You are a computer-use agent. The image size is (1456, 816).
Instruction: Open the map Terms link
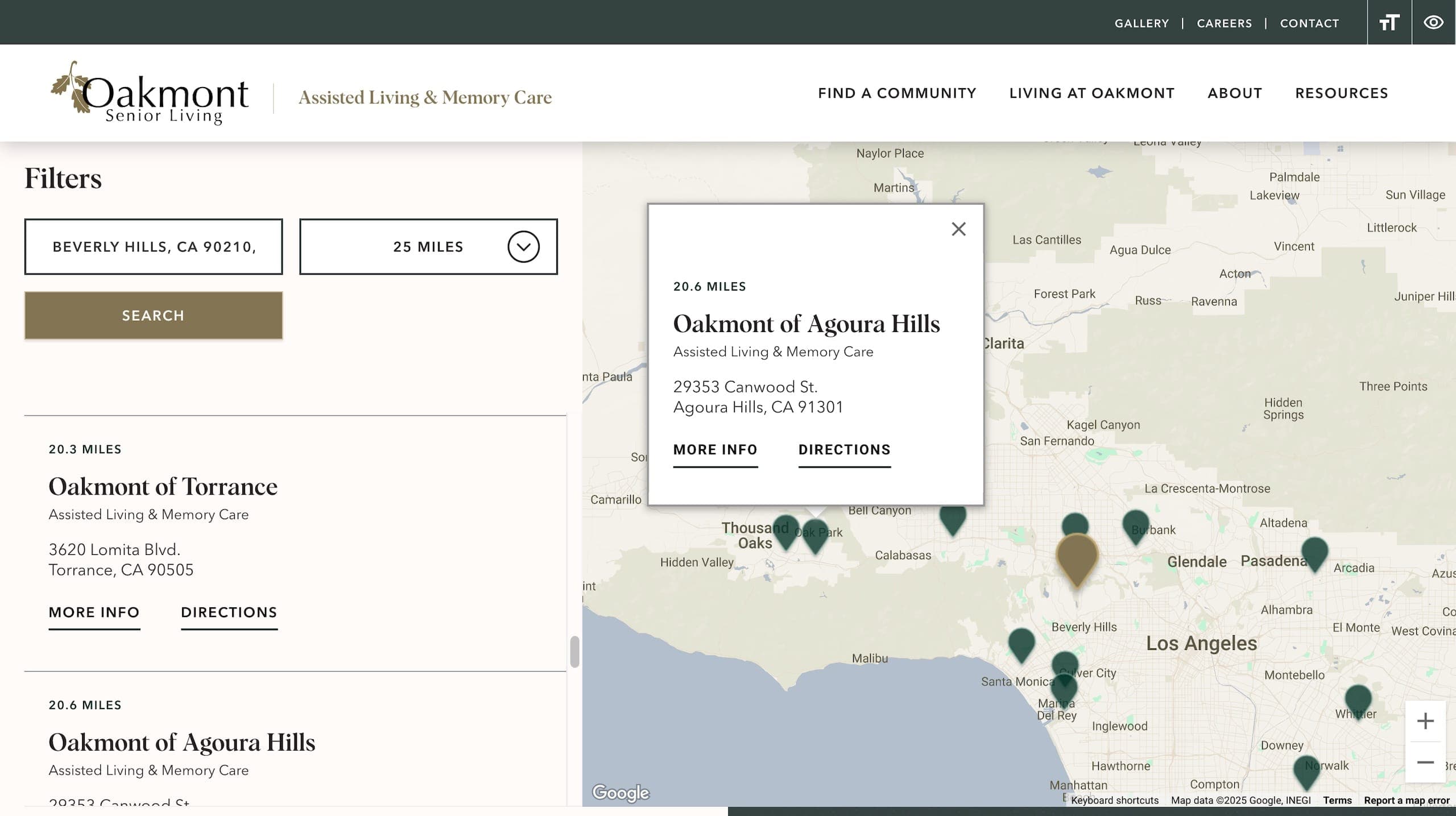[1337, 800]
